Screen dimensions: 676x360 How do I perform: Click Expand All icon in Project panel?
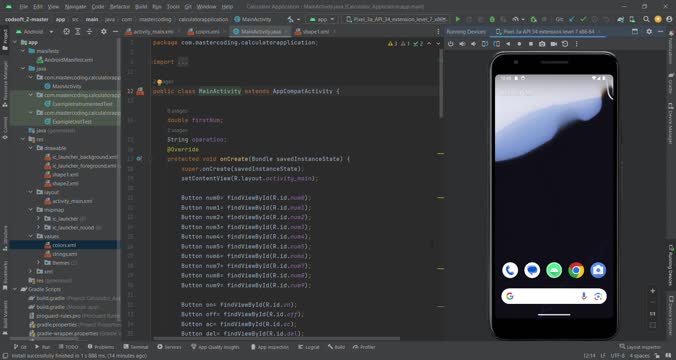(x=78, y=31)
